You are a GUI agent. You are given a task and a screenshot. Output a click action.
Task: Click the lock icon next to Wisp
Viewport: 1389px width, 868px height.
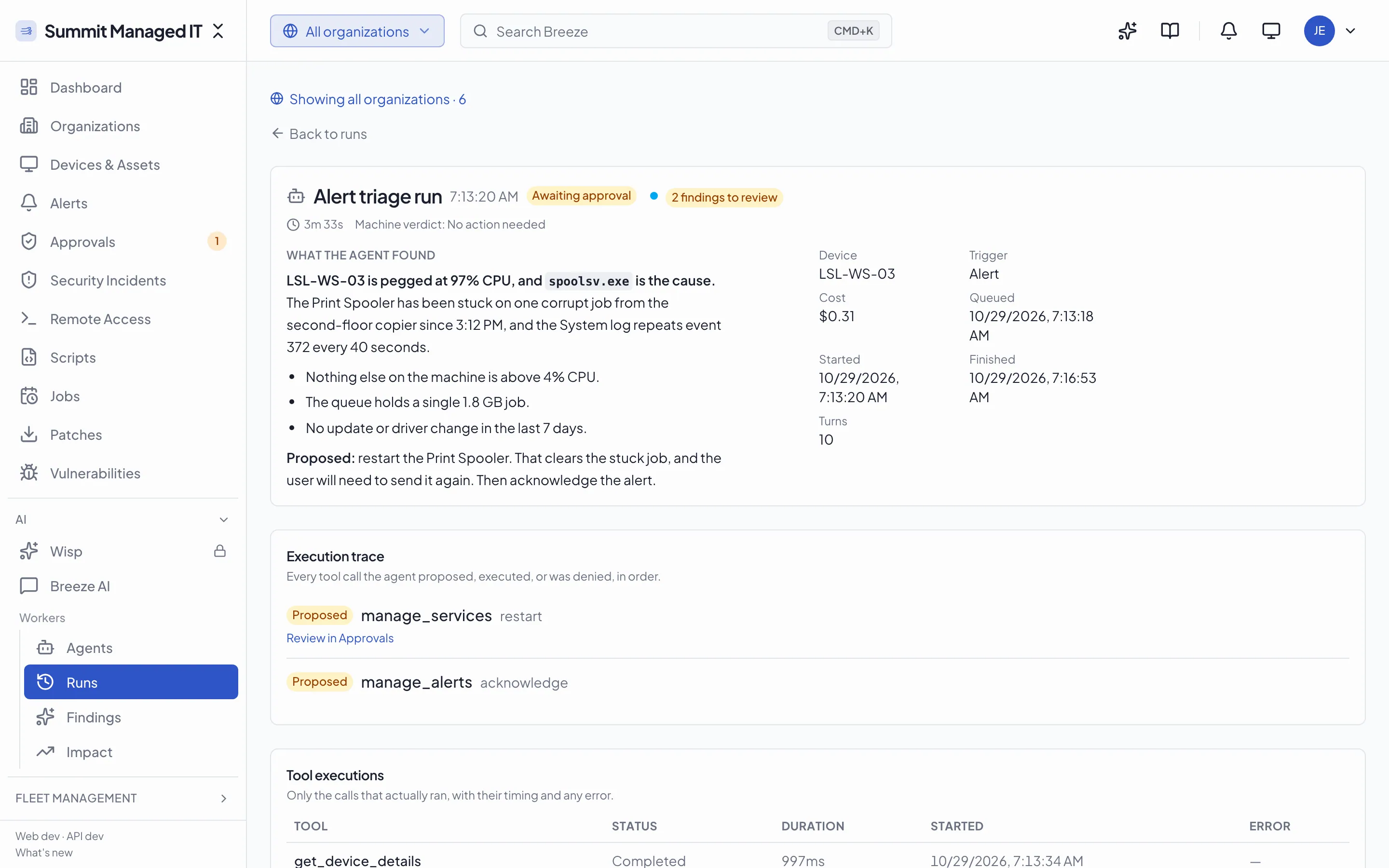click(x=220, y=551)
